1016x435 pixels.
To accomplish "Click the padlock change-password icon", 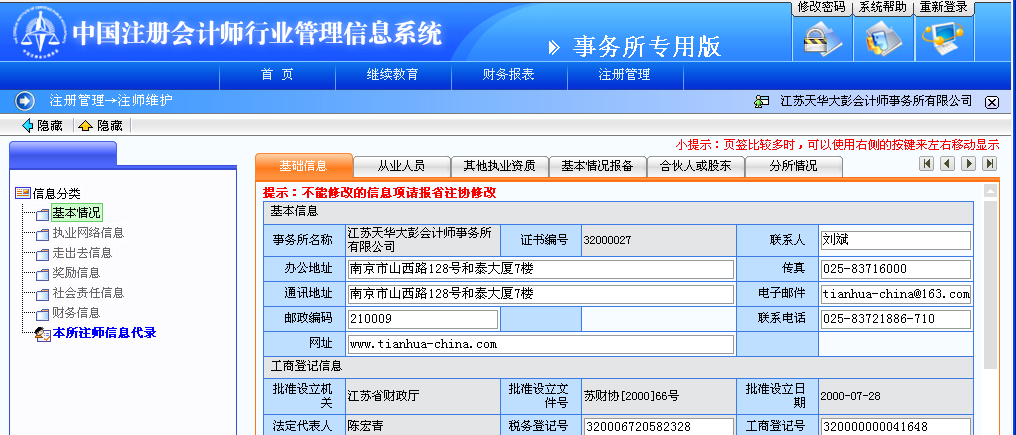I will (822, 39).
